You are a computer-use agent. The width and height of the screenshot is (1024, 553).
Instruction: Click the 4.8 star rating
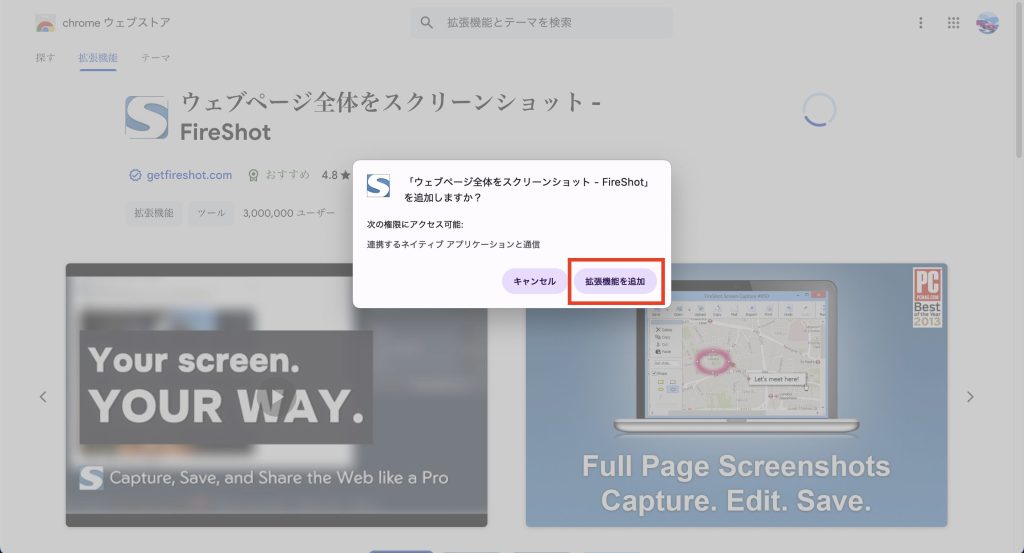(x=336, y=175)
